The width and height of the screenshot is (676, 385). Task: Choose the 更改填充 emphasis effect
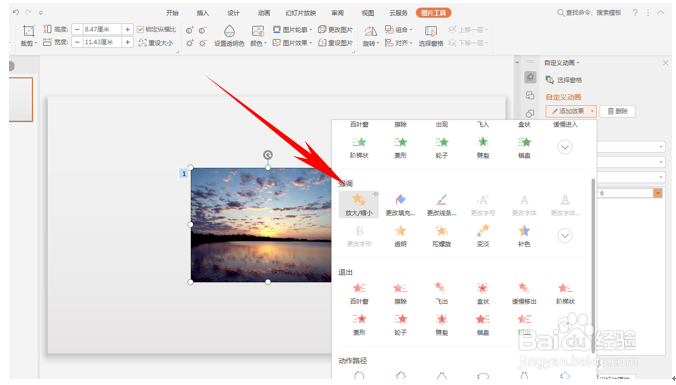coord(400,204)
